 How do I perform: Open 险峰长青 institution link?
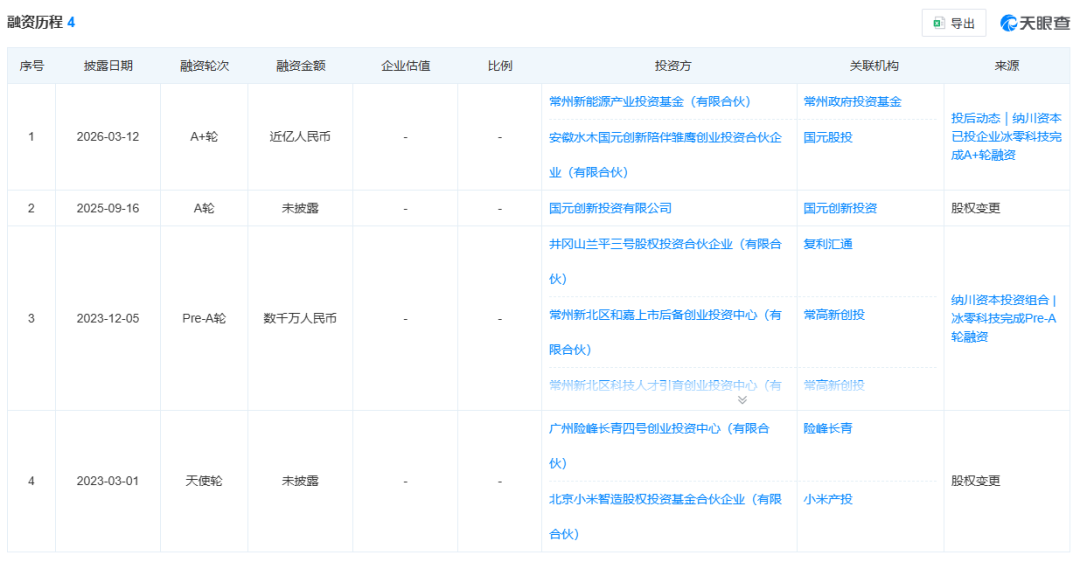tap(828, 428)
